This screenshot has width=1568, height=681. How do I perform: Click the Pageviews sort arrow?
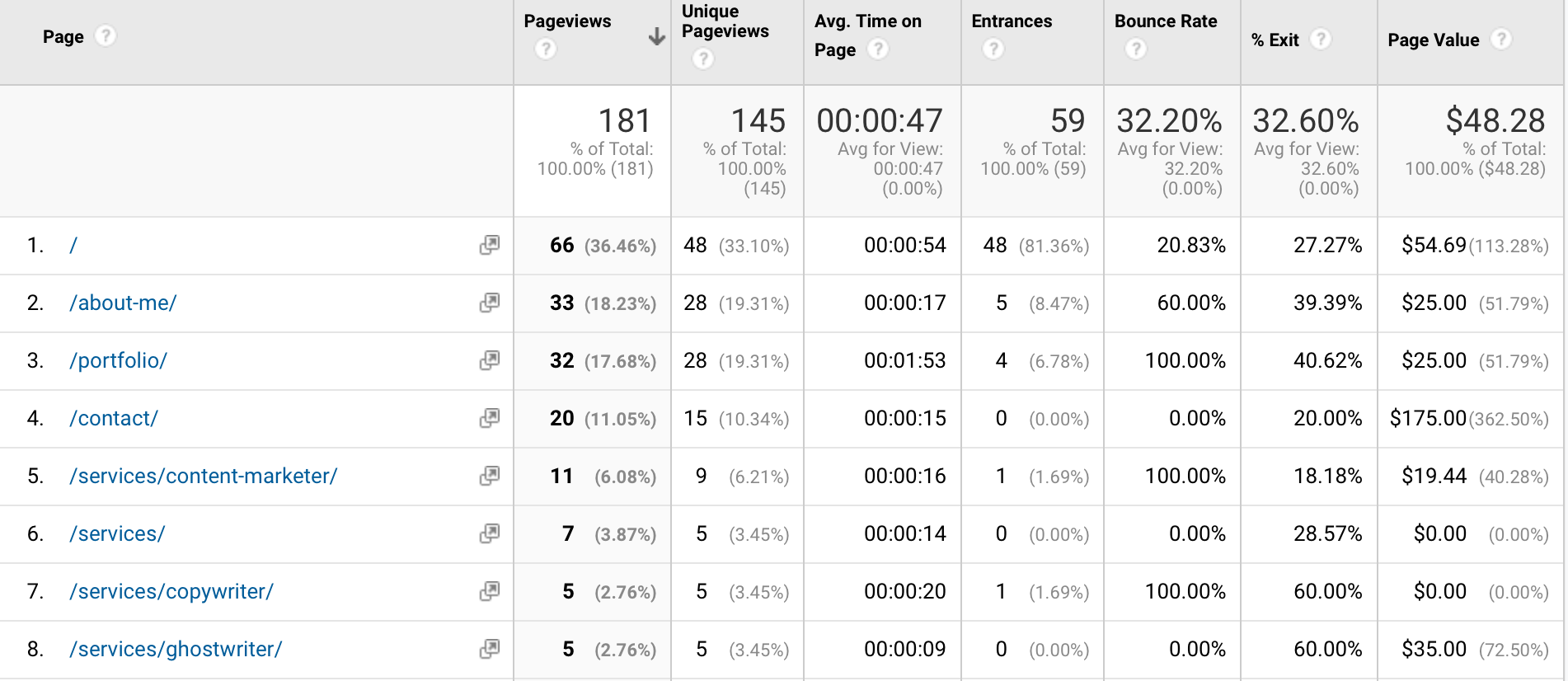pos(655,37)
